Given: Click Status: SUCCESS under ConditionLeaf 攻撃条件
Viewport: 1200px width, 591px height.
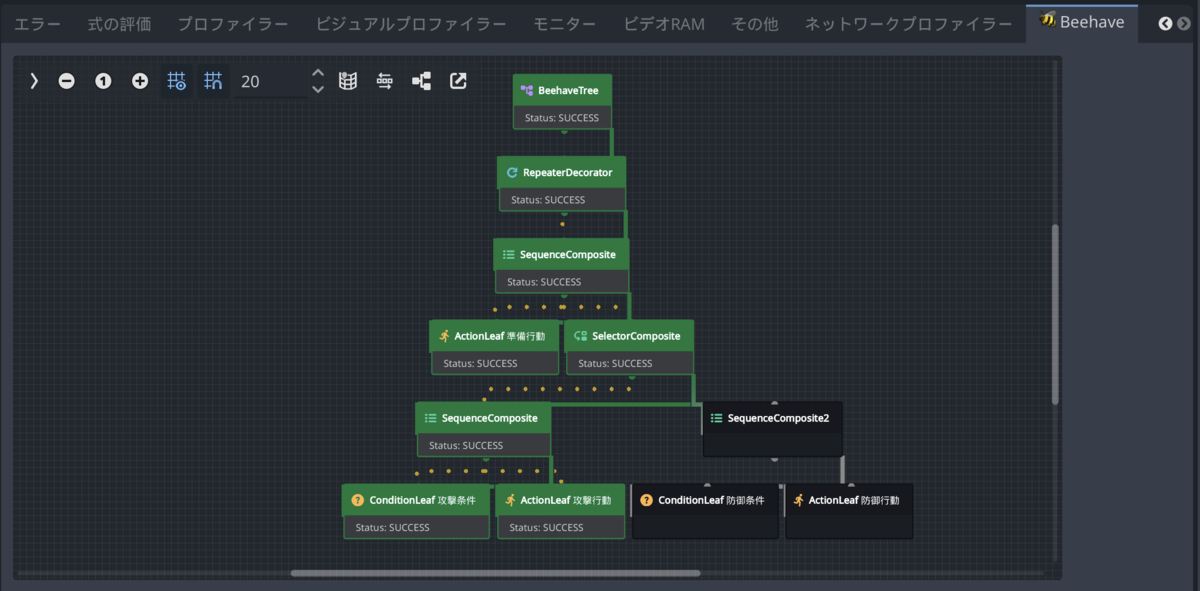Looking at the screenshot, I should click(x=392, y=528).
